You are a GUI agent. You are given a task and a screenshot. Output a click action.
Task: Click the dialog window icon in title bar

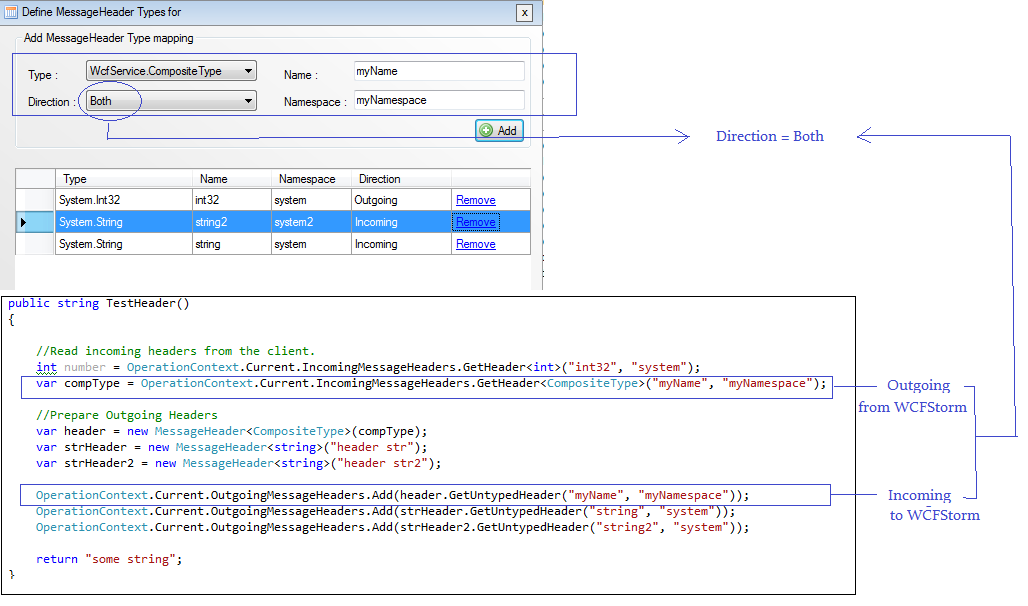(11, 12)
